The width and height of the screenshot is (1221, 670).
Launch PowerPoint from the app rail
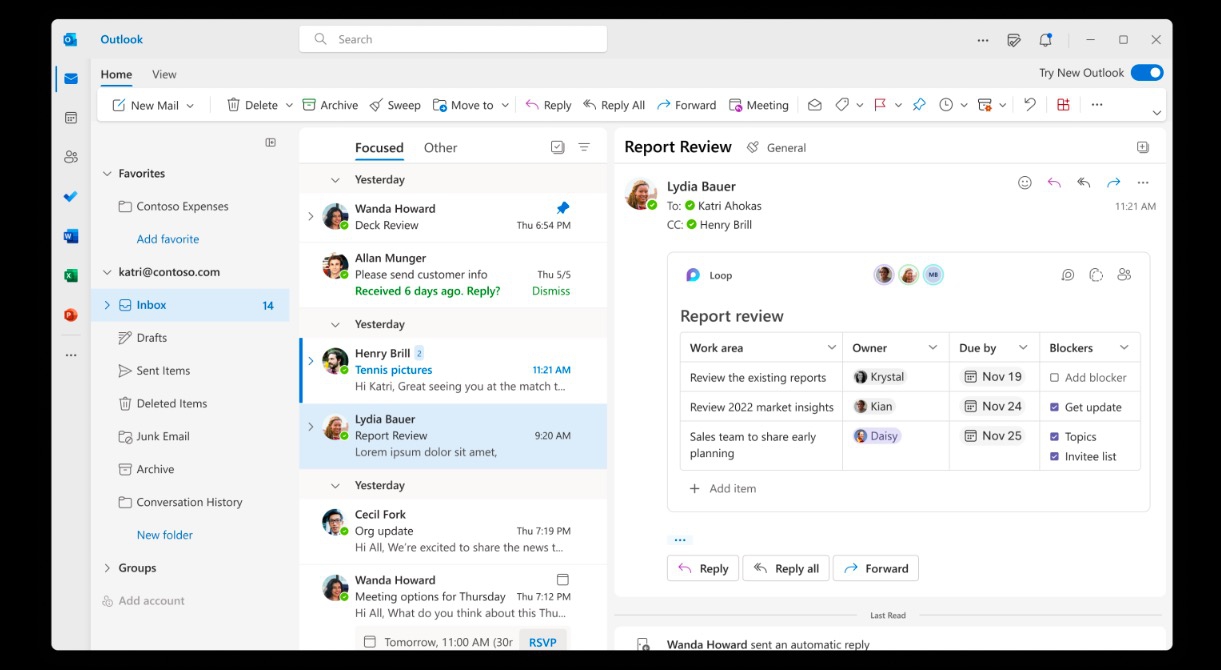[x=71, y=315]
